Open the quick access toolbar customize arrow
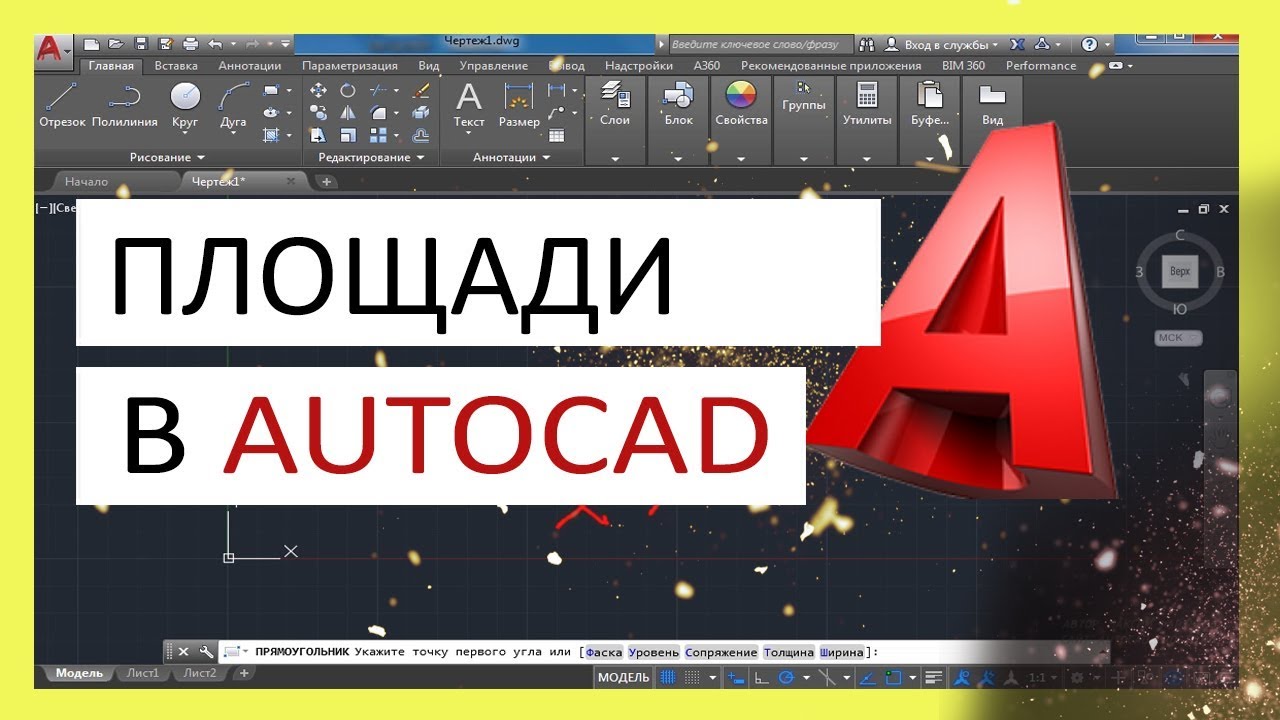This screenshot has width=1280, height=720. 285,45
